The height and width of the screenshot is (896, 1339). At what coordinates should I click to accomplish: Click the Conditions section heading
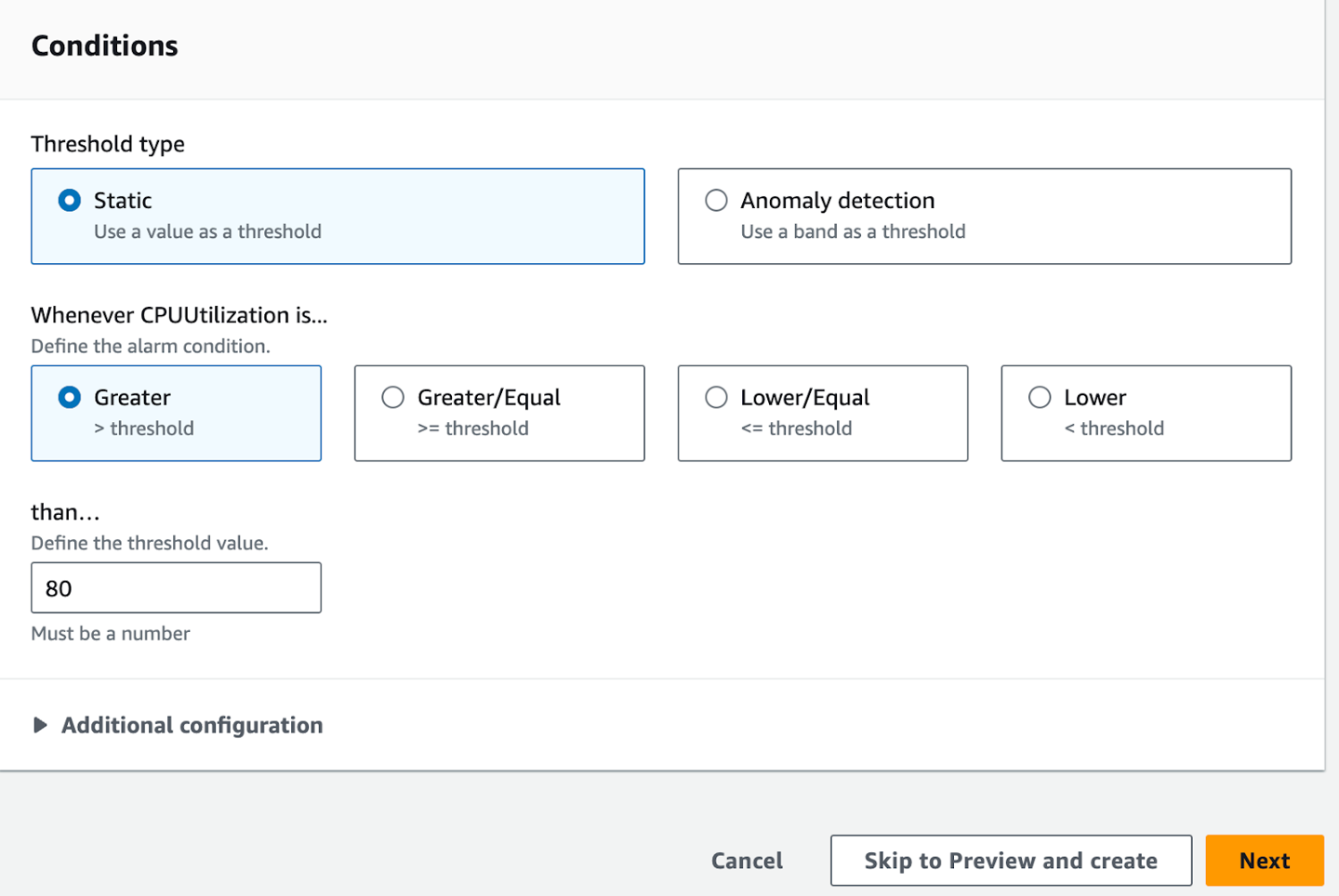(104, 45)
